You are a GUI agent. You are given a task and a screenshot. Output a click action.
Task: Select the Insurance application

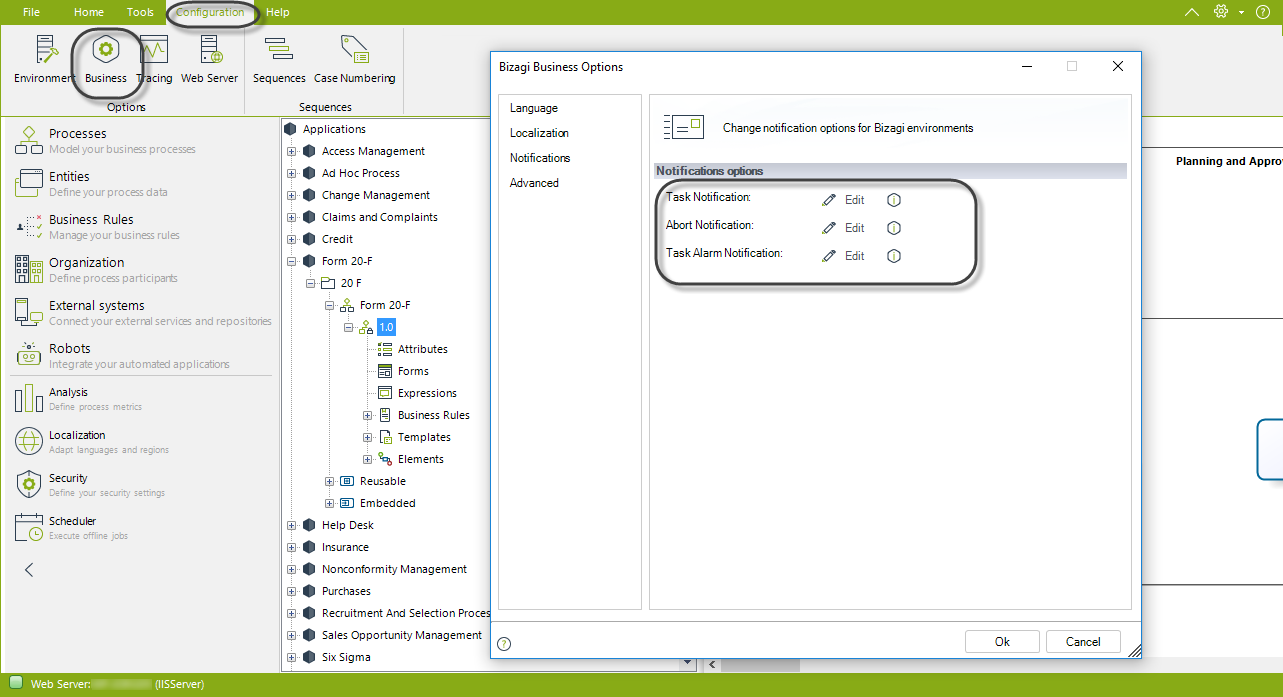tap(345, 548)
